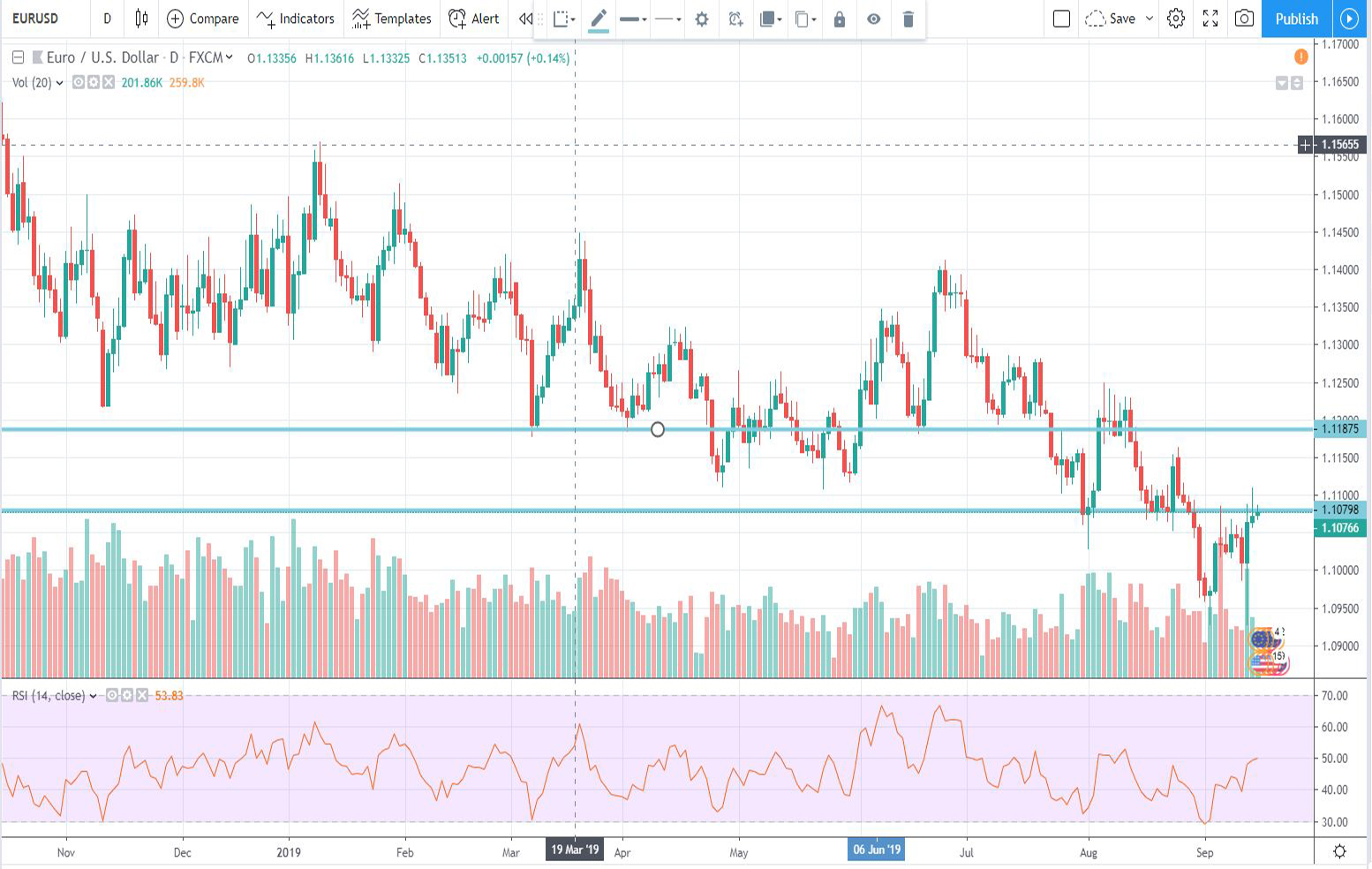Click the orange warning indicator icon
The height and width of the screenshot is (869, 1372).
(x=1300, y=57)
